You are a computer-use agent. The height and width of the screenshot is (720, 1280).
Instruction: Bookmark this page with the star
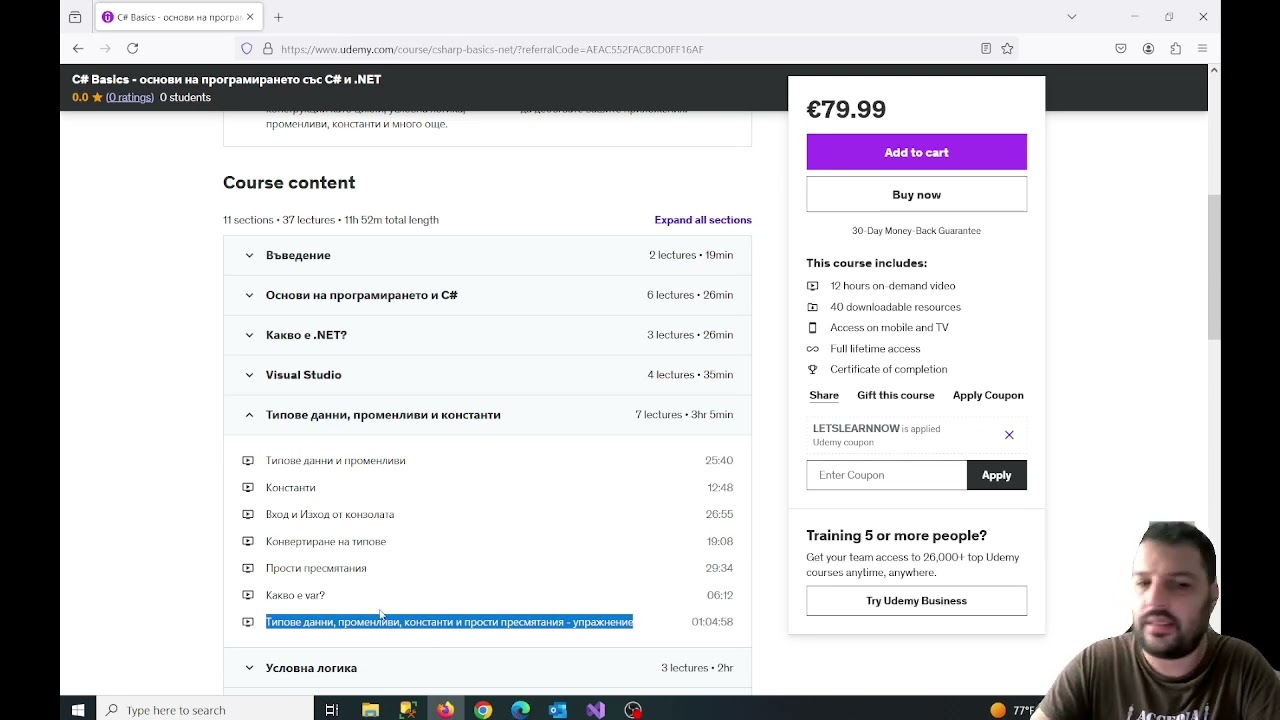tap(1008, 49)
